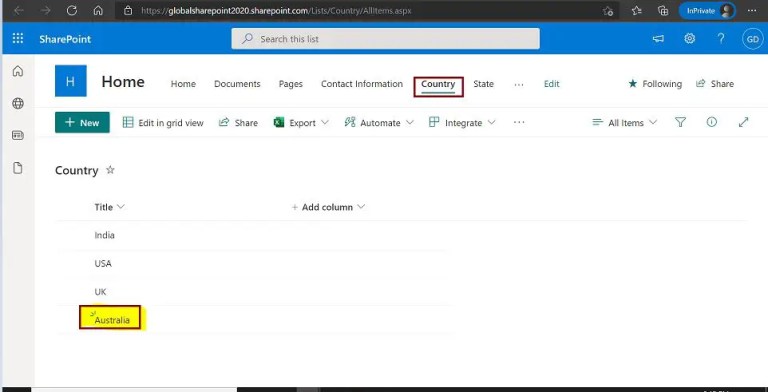768x392 pixels.
Task: Open the Contact Information navigation link
Action: point(362,84)
